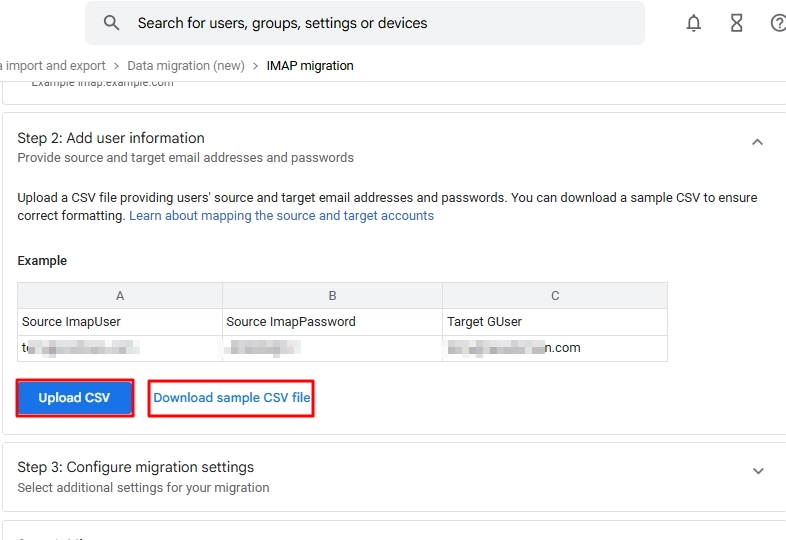Click the Step 3: Configure migration settings heading
Image resolution: width=786 pixels, height=540 pixels.
[135, 467]
